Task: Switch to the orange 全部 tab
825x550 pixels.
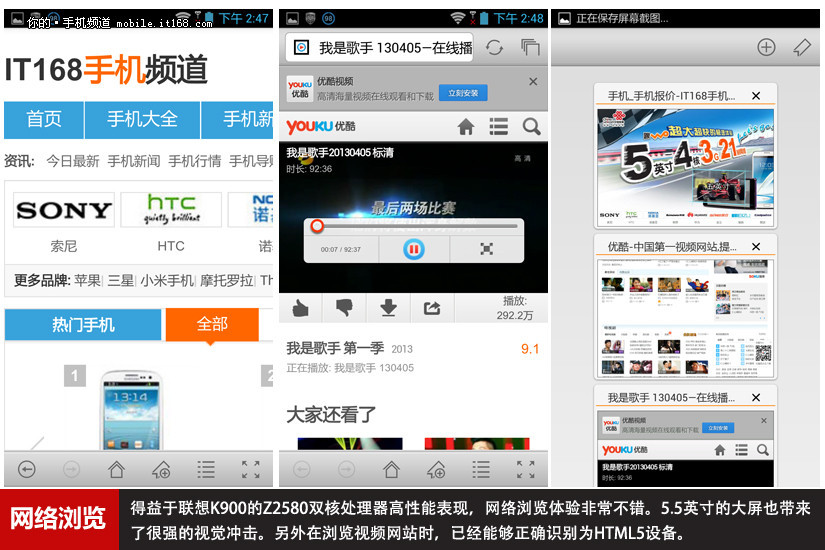Action: (212, 324)
